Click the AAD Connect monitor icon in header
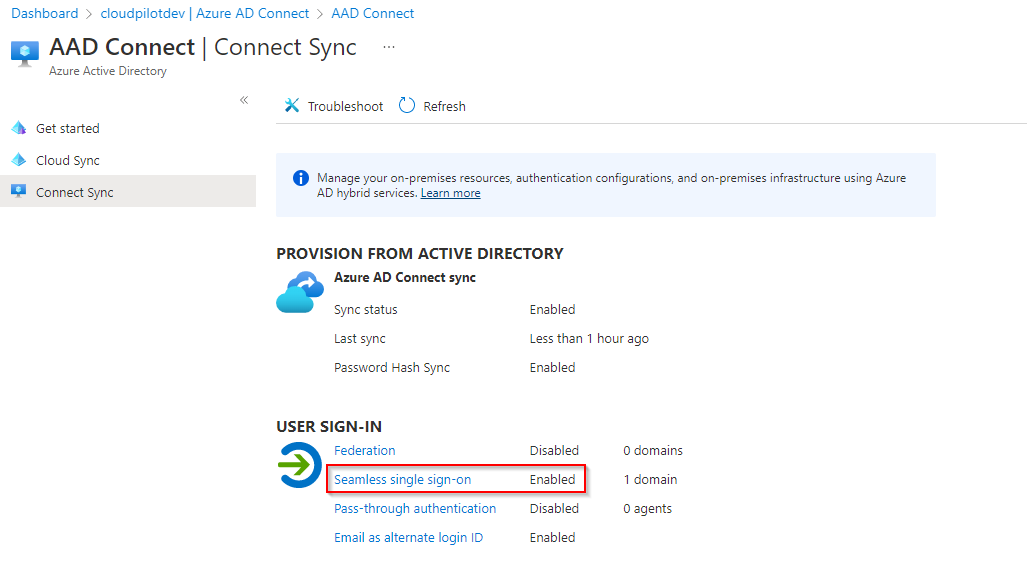The width and height of the screenshot is (1027, 562). (25, 53)
